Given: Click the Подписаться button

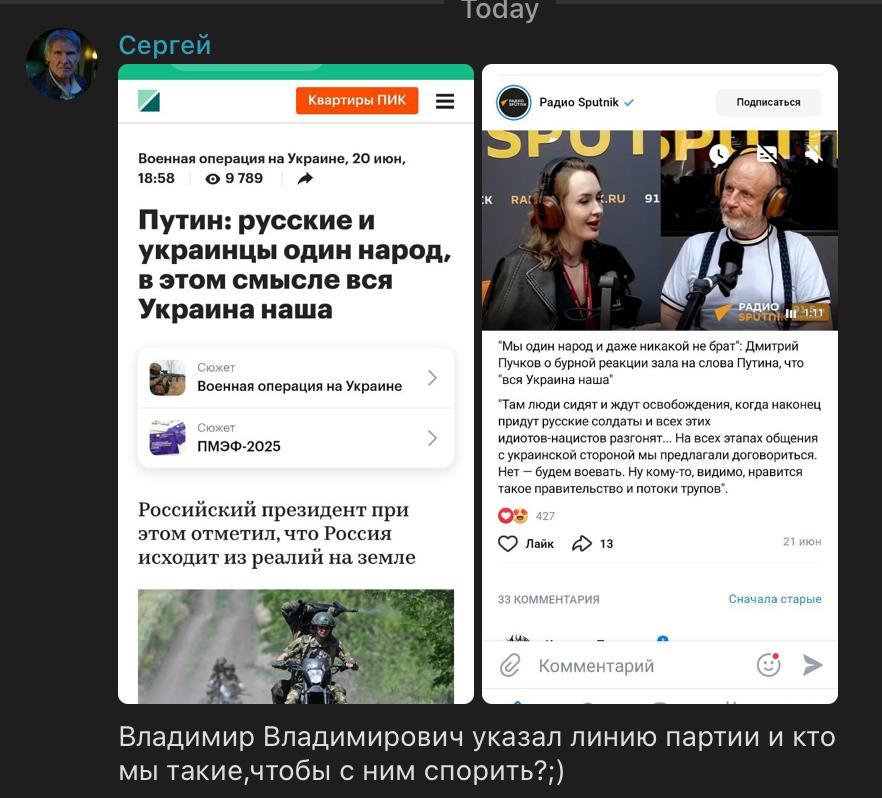Looking at the screenshot, I should point(768,102).
